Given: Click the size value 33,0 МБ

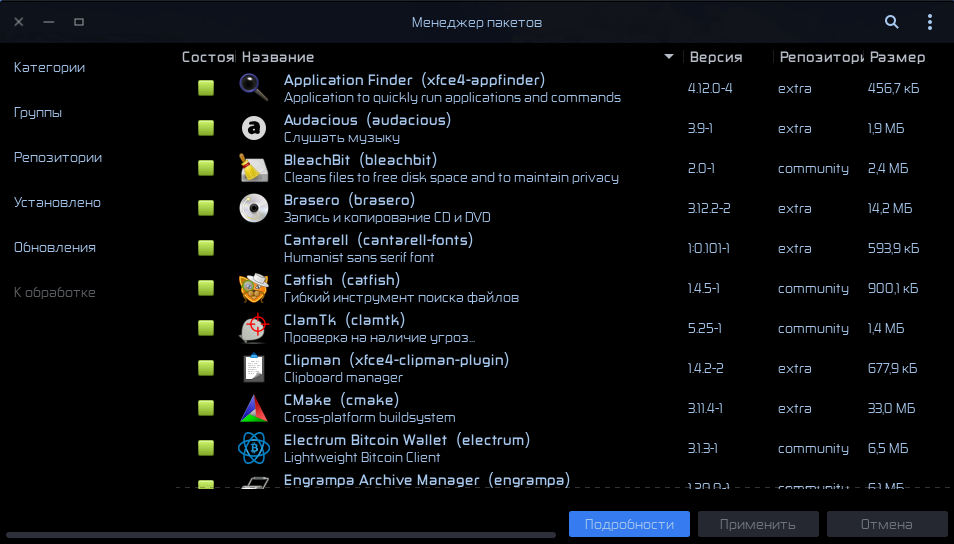Looking at the screenshot, I should click(891, 408).
